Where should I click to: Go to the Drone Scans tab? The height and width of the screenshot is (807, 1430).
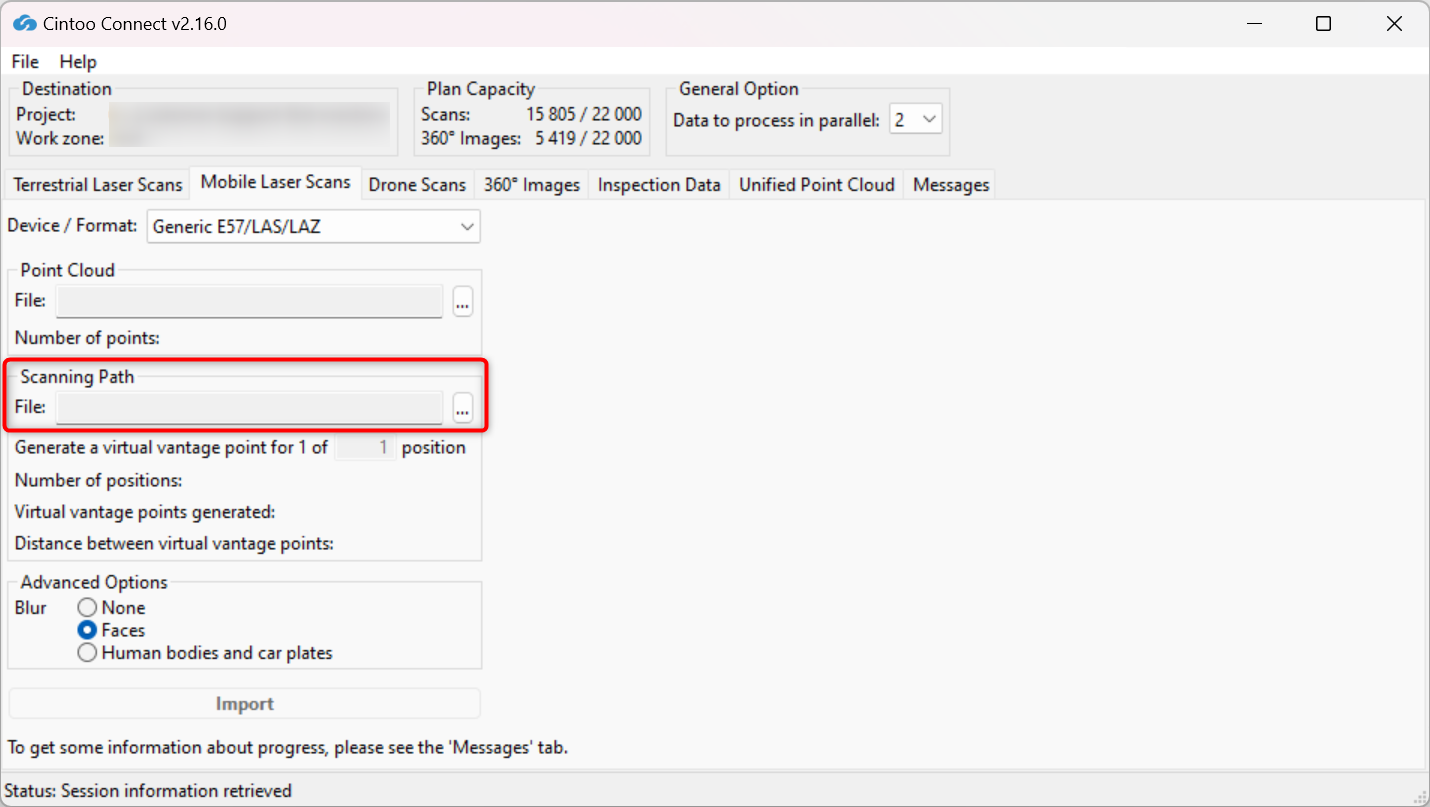point(417,185)
